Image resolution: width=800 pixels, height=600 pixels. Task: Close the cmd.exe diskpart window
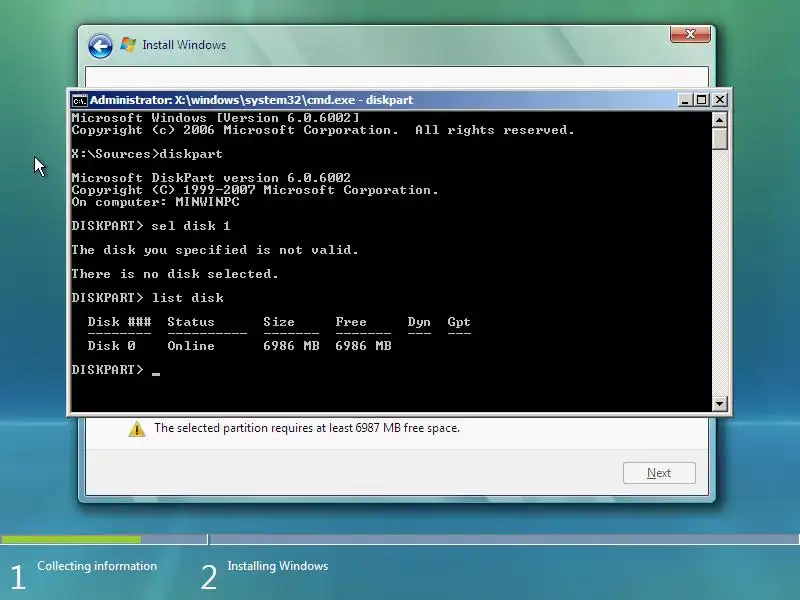(x=719, y=100)
